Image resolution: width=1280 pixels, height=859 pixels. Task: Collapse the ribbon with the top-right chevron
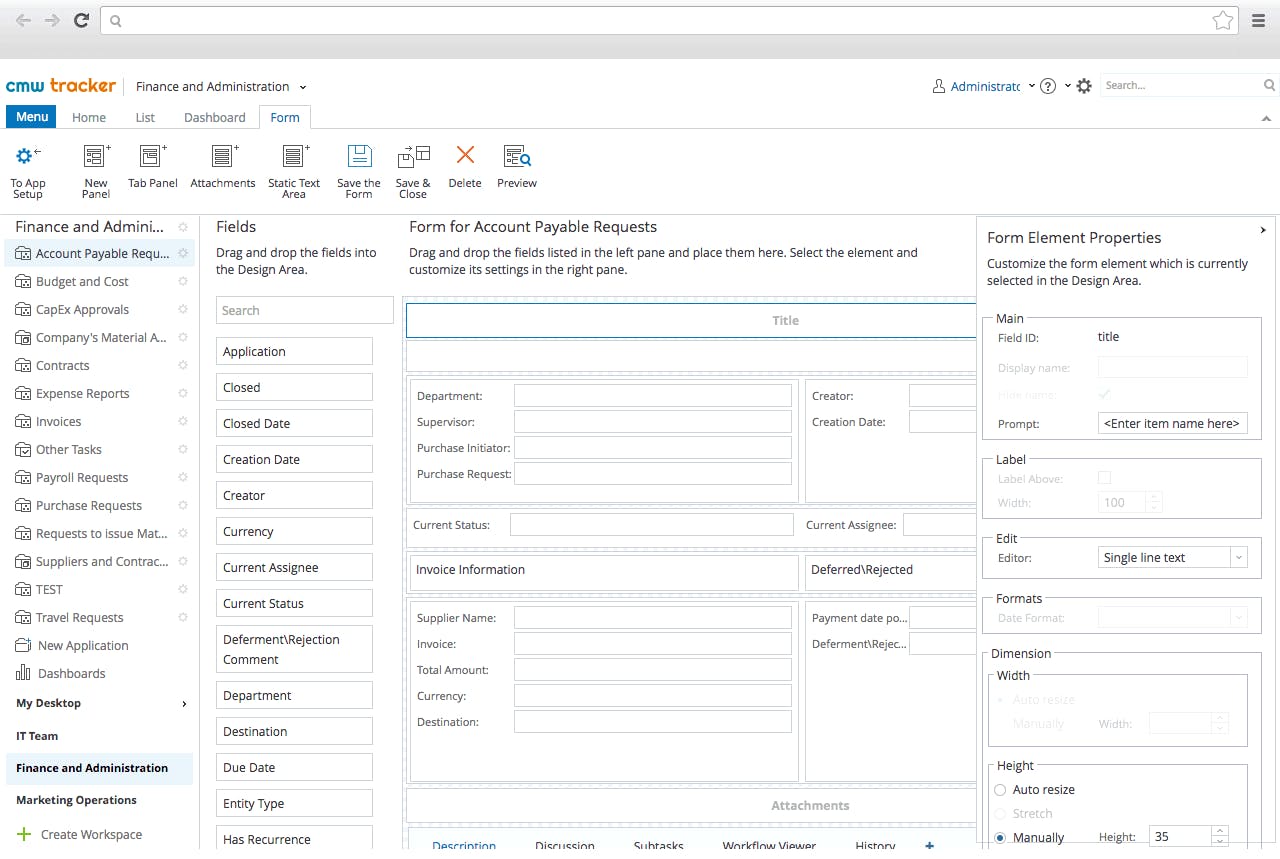(1267, 118)
